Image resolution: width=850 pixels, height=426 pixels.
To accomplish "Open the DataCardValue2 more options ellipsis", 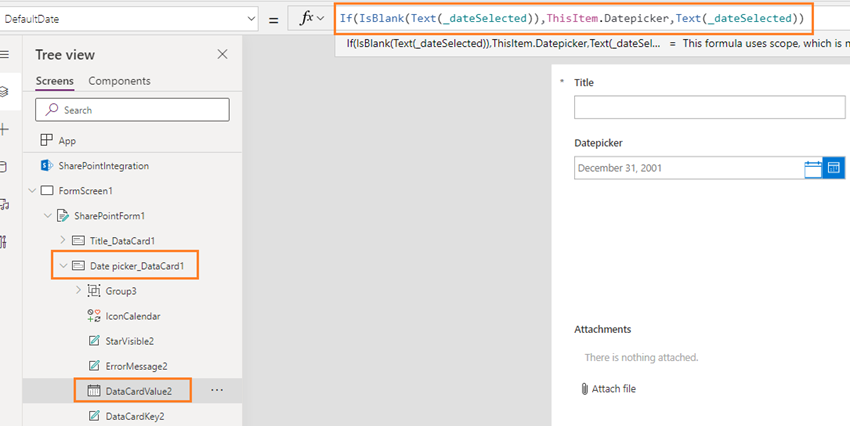I will coord(217,390).
